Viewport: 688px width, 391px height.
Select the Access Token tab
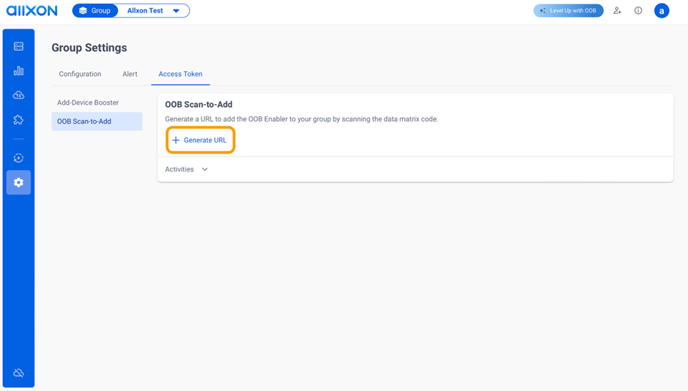click(x=180, y=74)
